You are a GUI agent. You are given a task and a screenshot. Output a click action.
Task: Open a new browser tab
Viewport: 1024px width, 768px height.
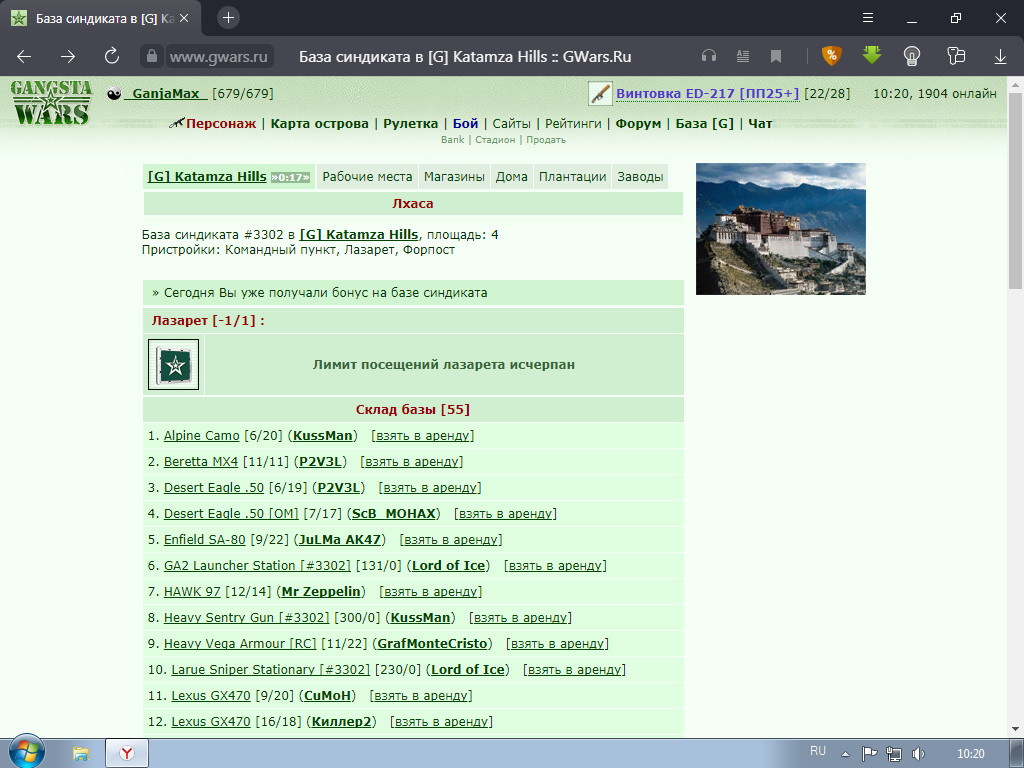[228, 18]
